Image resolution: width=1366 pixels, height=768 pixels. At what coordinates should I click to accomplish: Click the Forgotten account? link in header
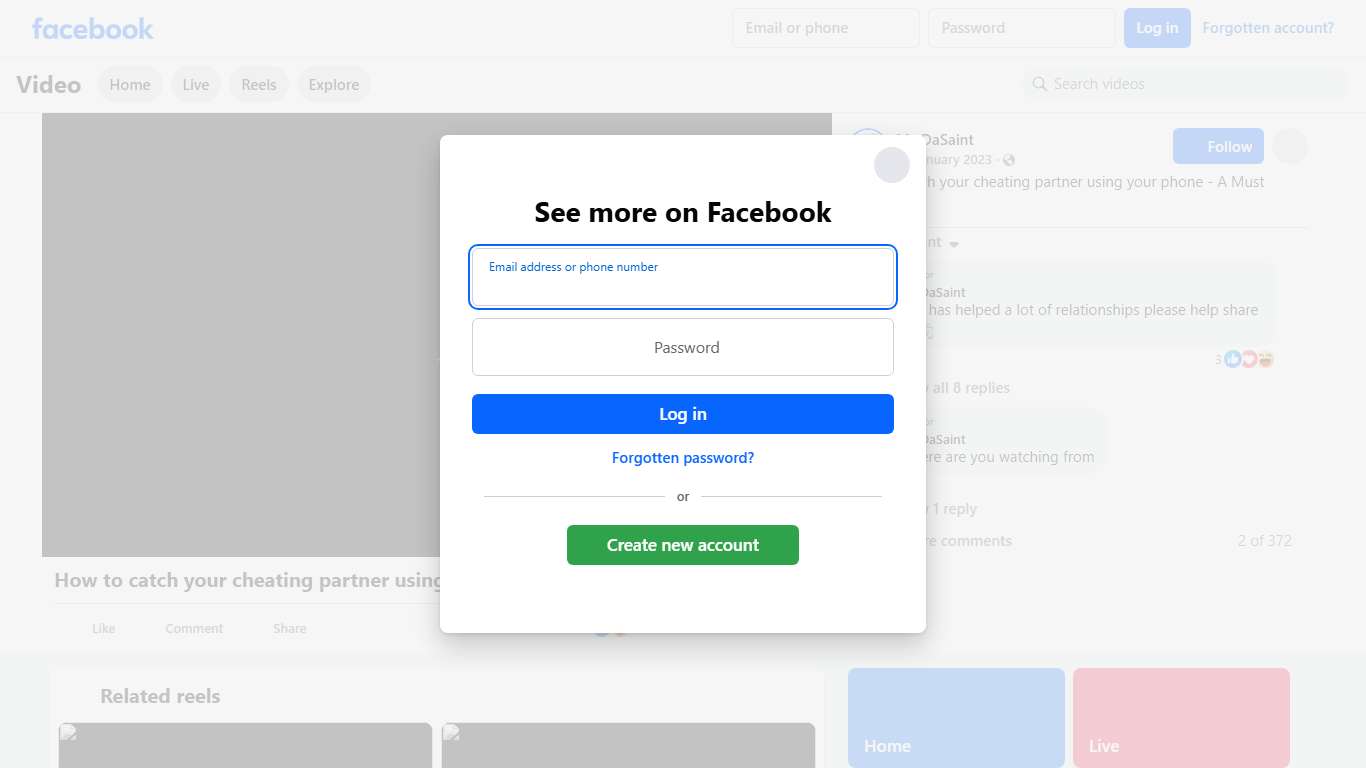pos(1268,28)
